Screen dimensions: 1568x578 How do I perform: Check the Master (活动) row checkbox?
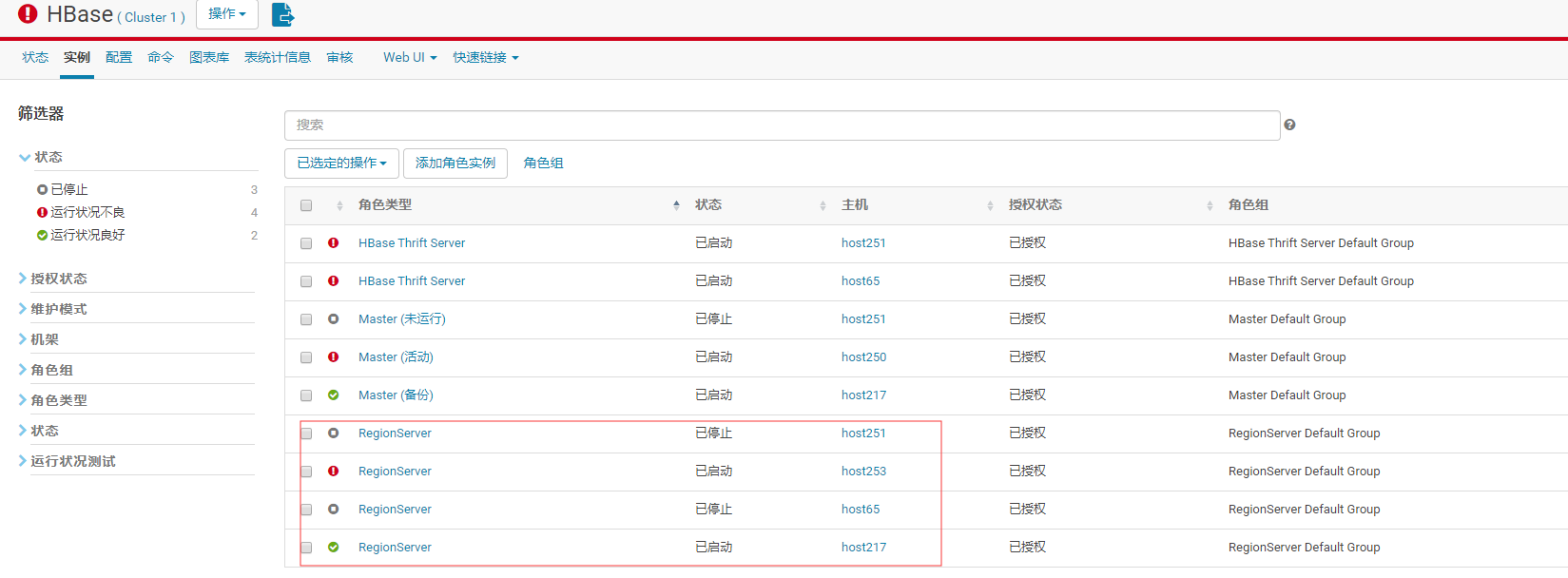[306, 357]
